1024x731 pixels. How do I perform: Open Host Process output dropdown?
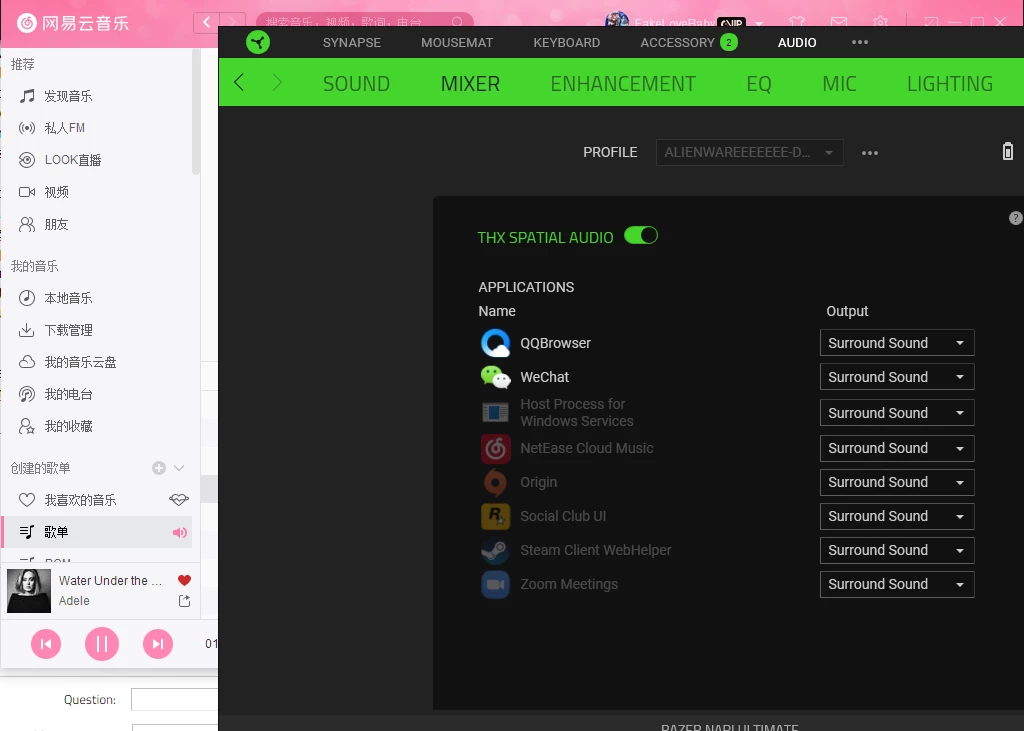click(x=897, y=413)
